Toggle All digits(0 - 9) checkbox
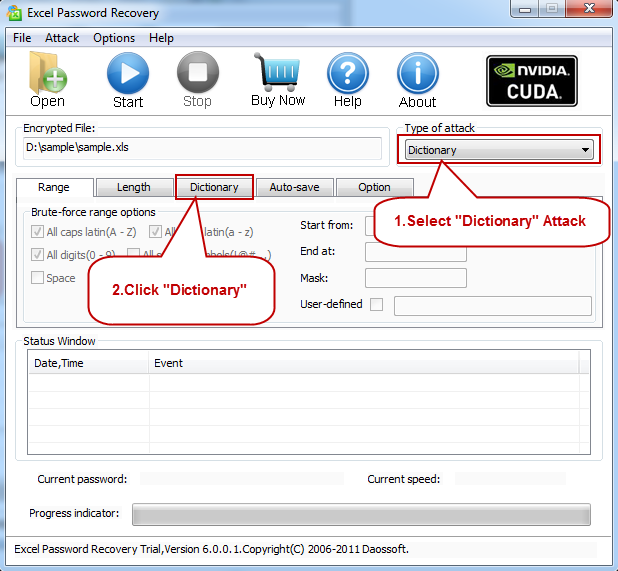 click(37, 255)
